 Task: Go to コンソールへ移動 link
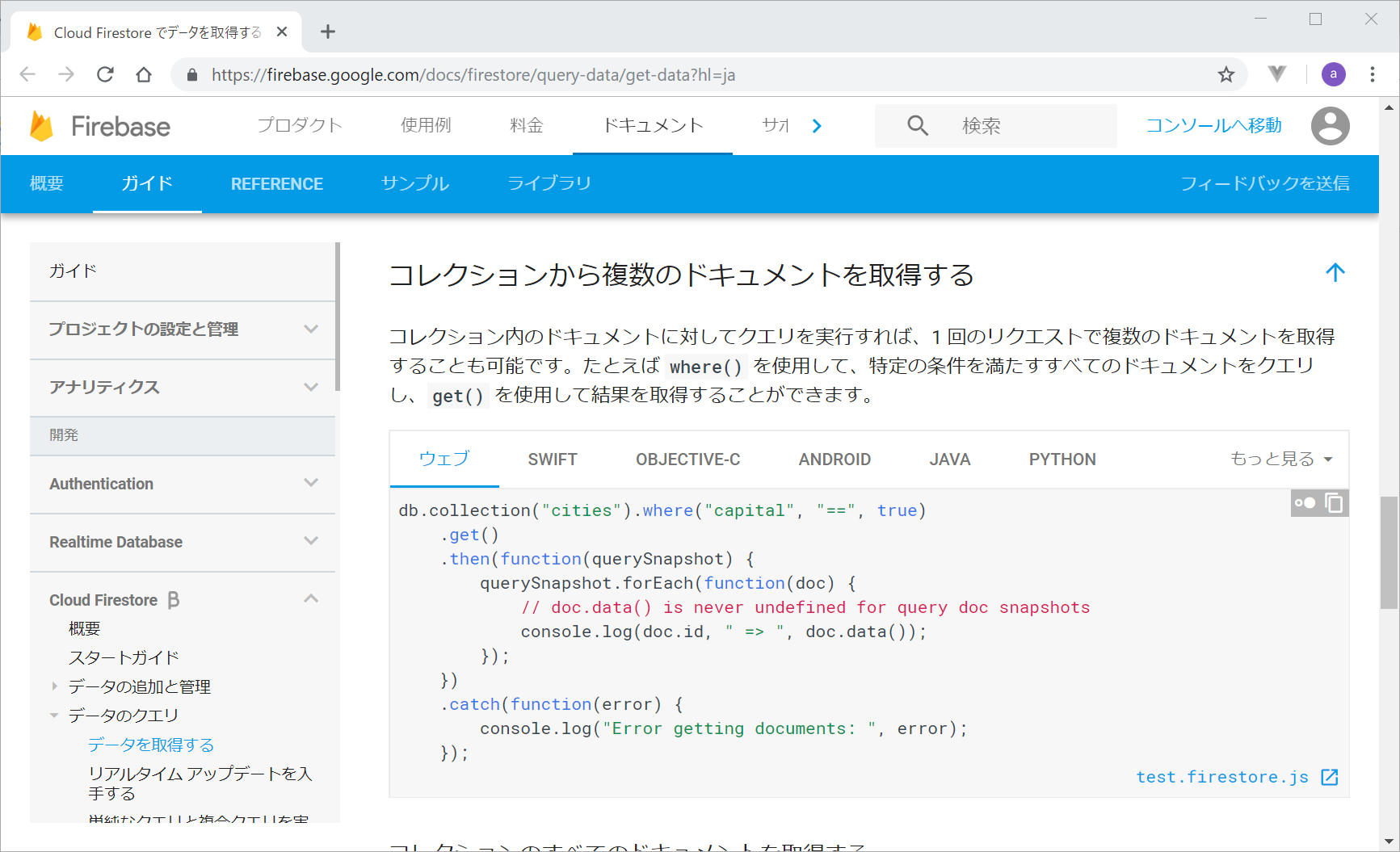(x=1213, y=126)
